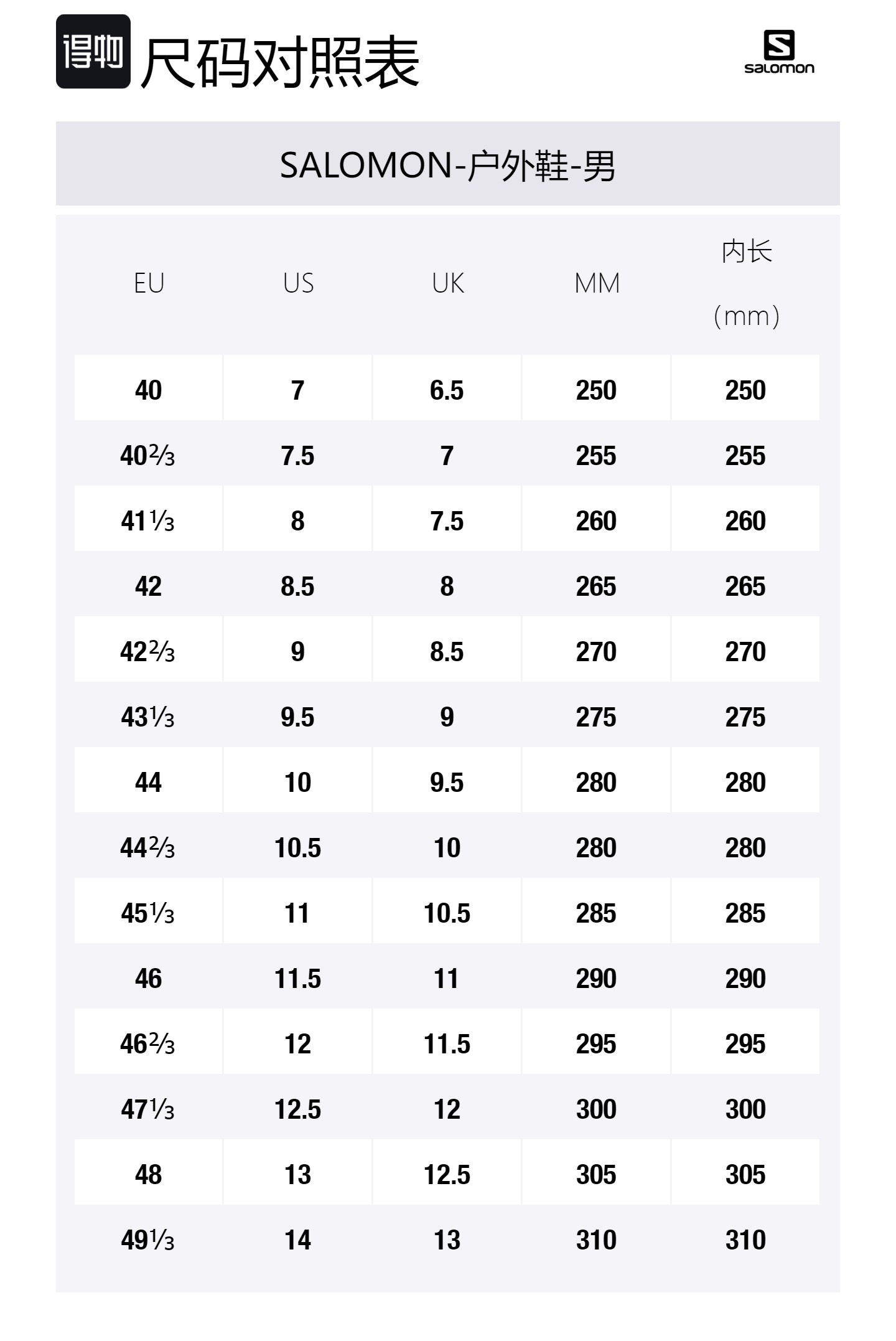Screen dimensions: 896x1341
Task: Select 内长 value 305 in EU 48 row
Action: (x=745, y=1175)
